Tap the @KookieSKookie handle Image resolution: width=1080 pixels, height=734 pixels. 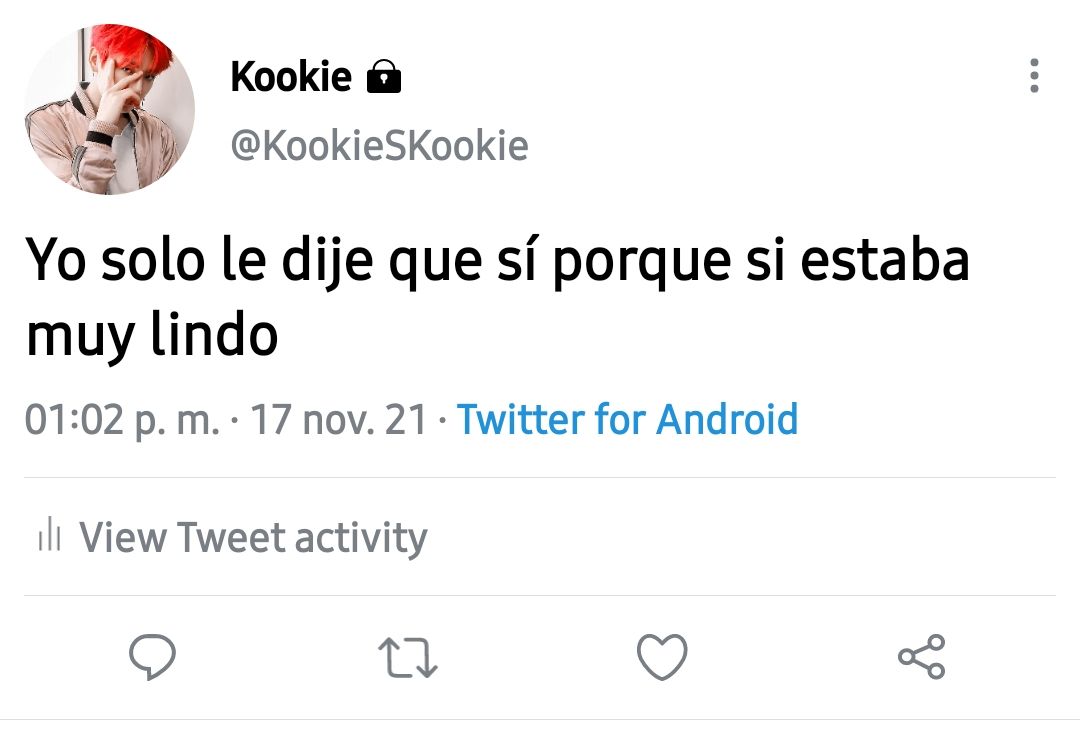380,146
